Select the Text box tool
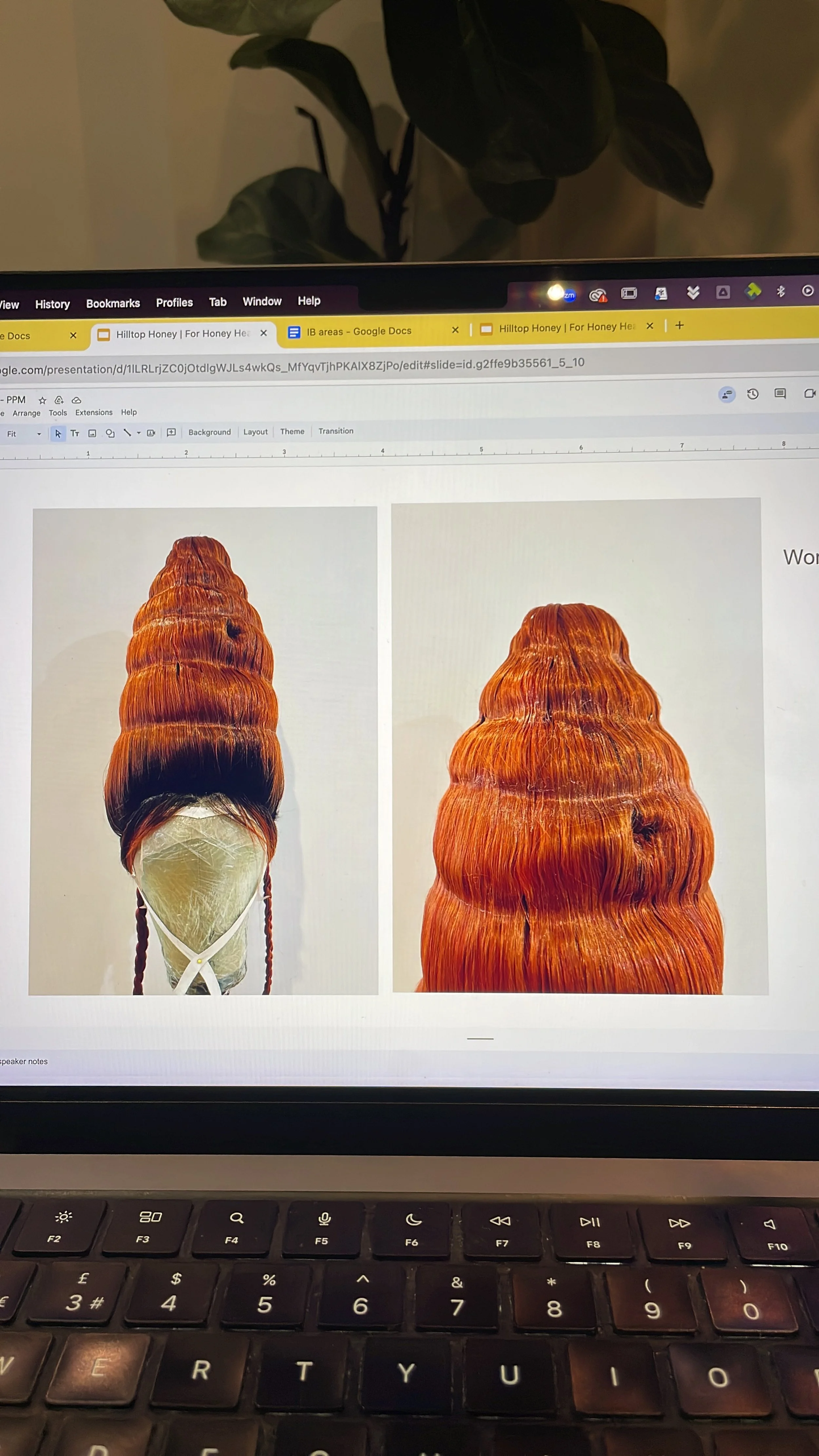 75,433
